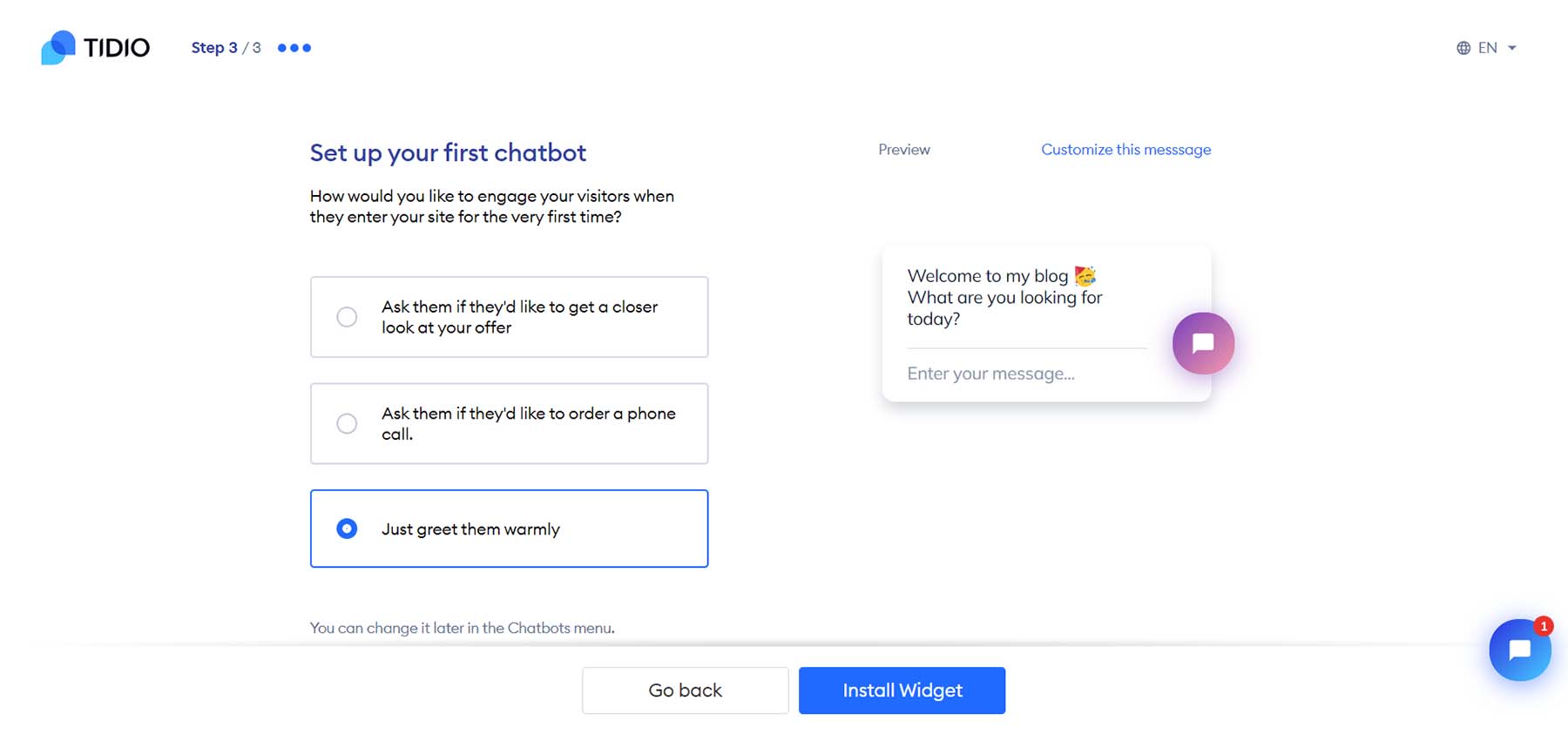
Task: Switch to the Preview tab
Action: tap(903, 149)
